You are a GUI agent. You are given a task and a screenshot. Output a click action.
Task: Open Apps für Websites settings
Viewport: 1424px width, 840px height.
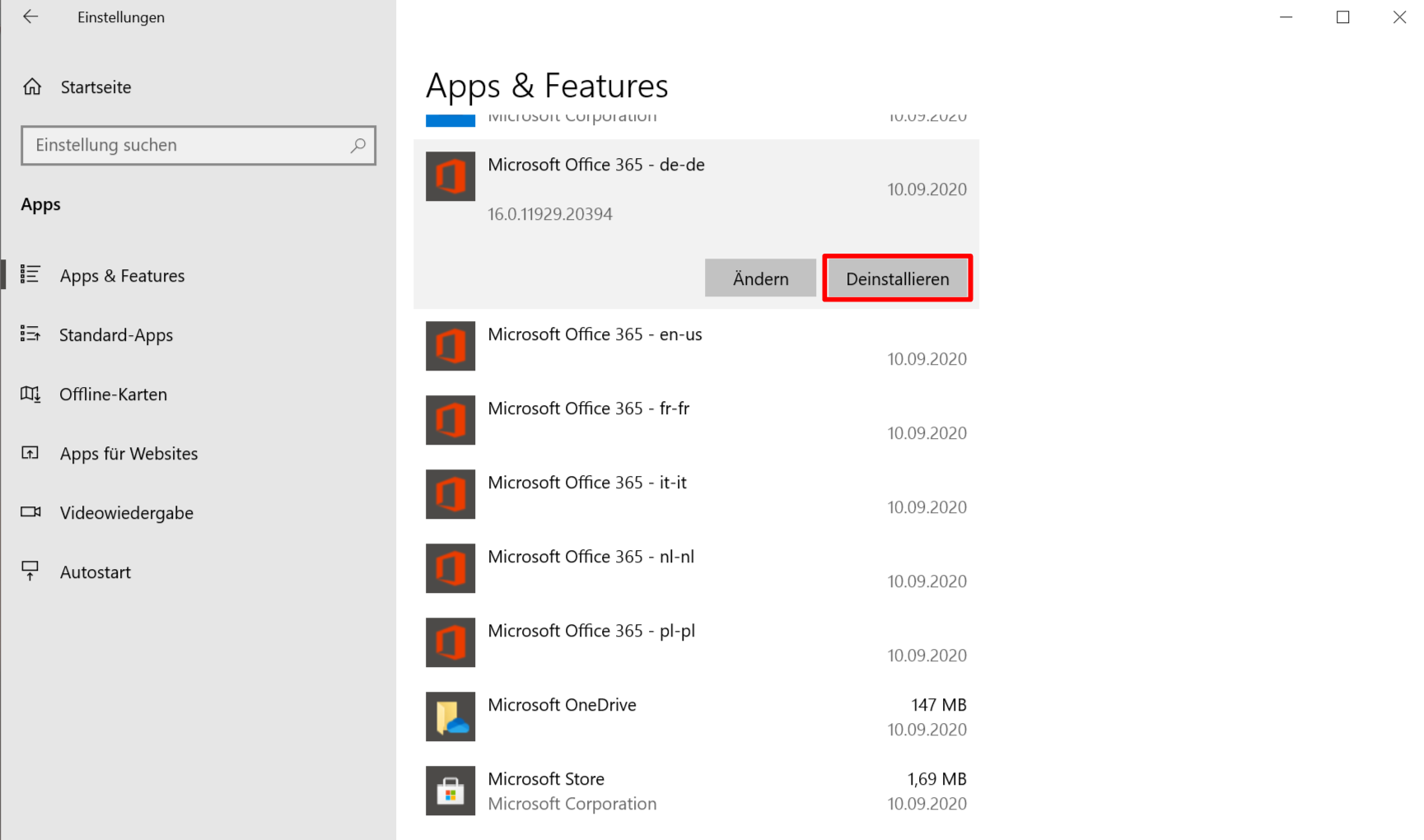198,454
